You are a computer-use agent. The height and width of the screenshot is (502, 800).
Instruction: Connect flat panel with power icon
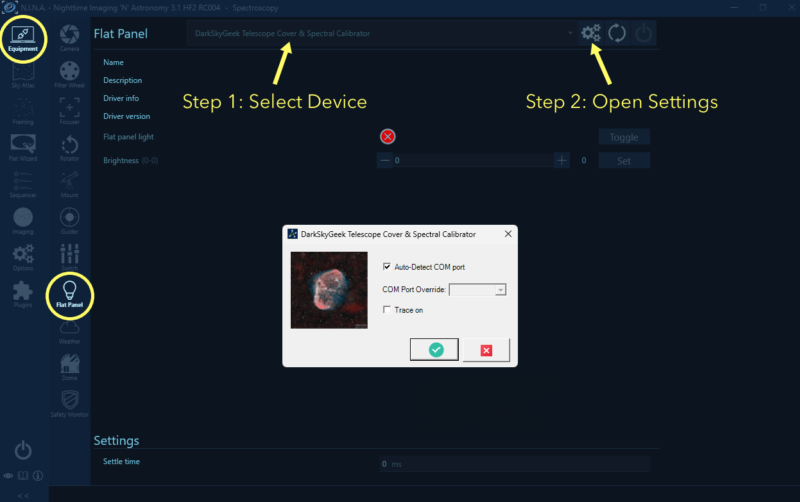pyautogui.click(x=643, y=33)
